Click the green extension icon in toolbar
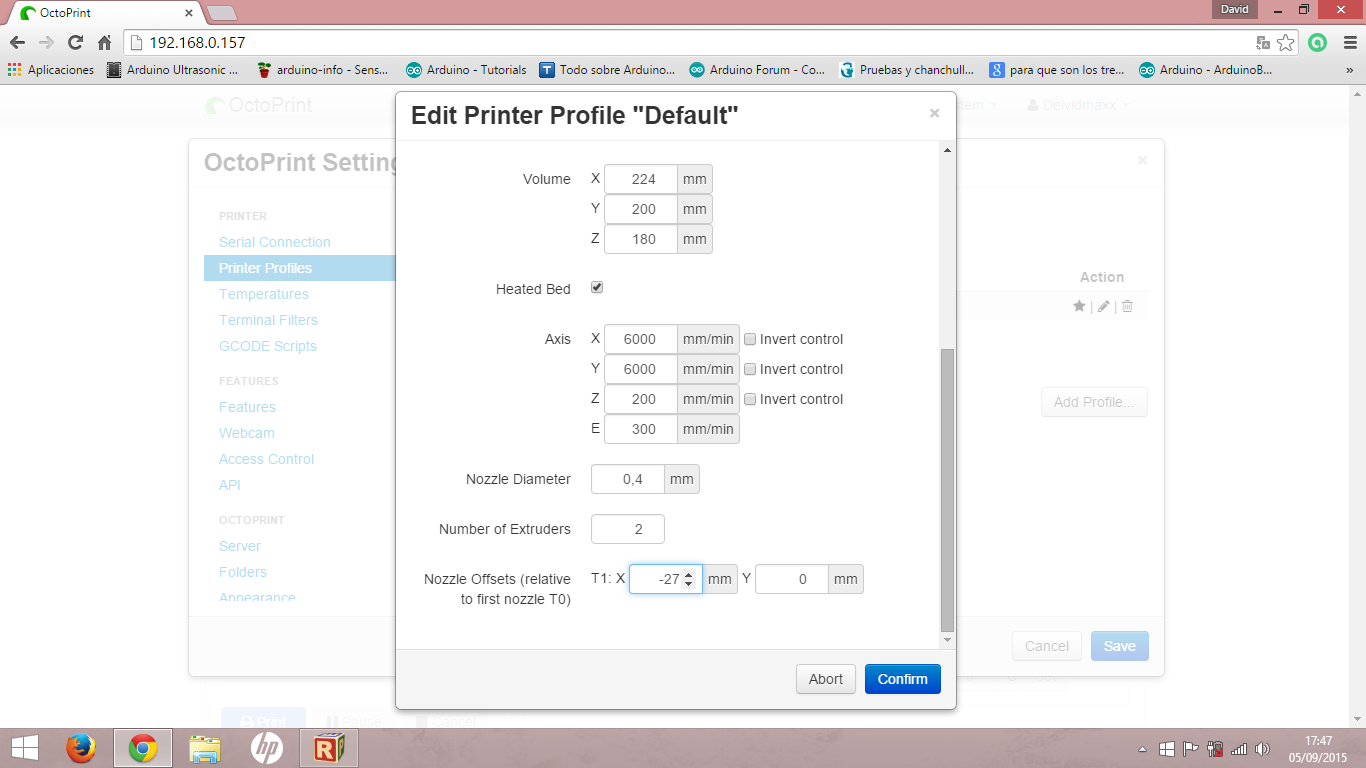The image size is (1366, 768). tap(1318, 43)
